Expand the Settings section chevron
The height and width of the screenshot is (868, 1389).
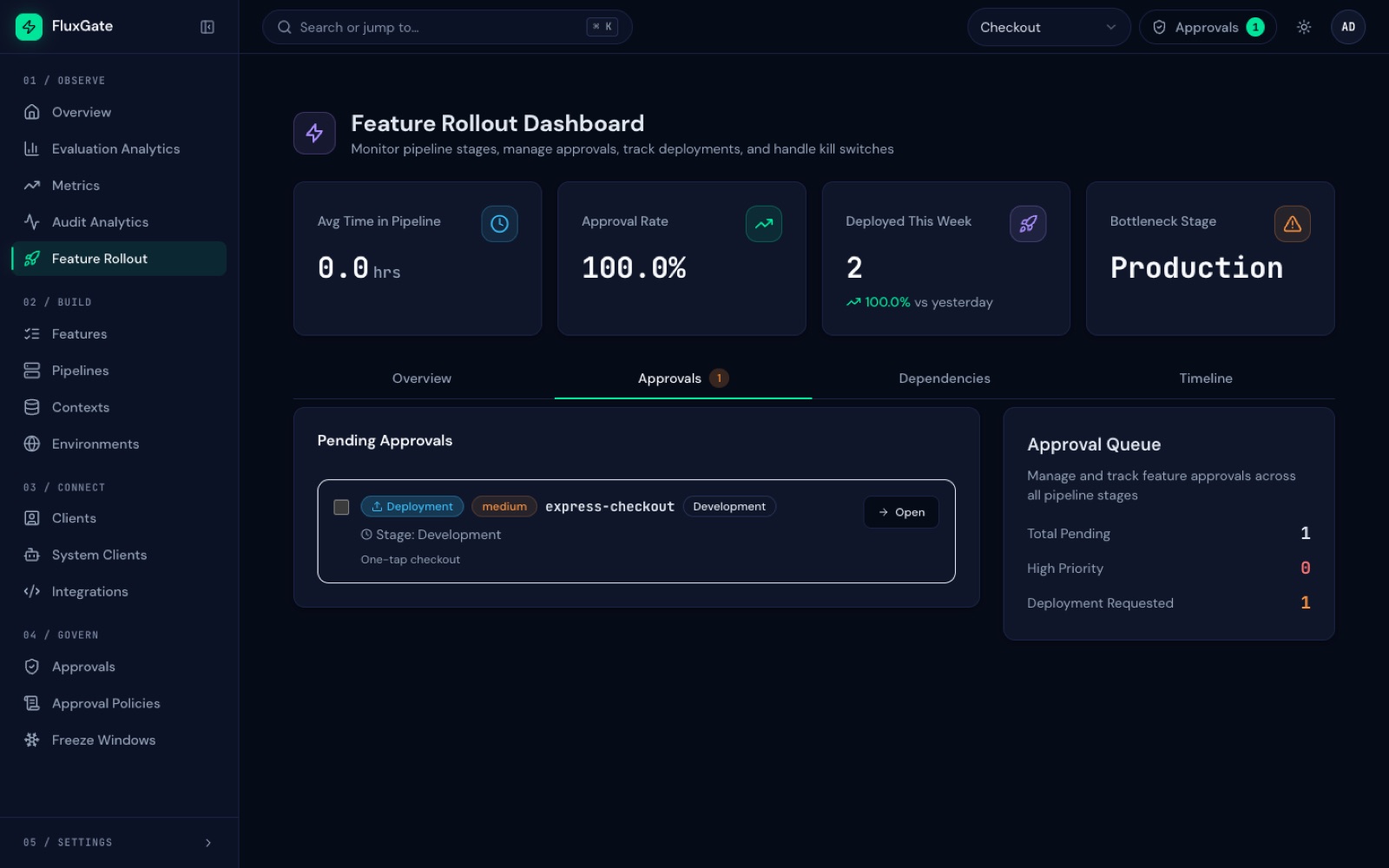208,843
